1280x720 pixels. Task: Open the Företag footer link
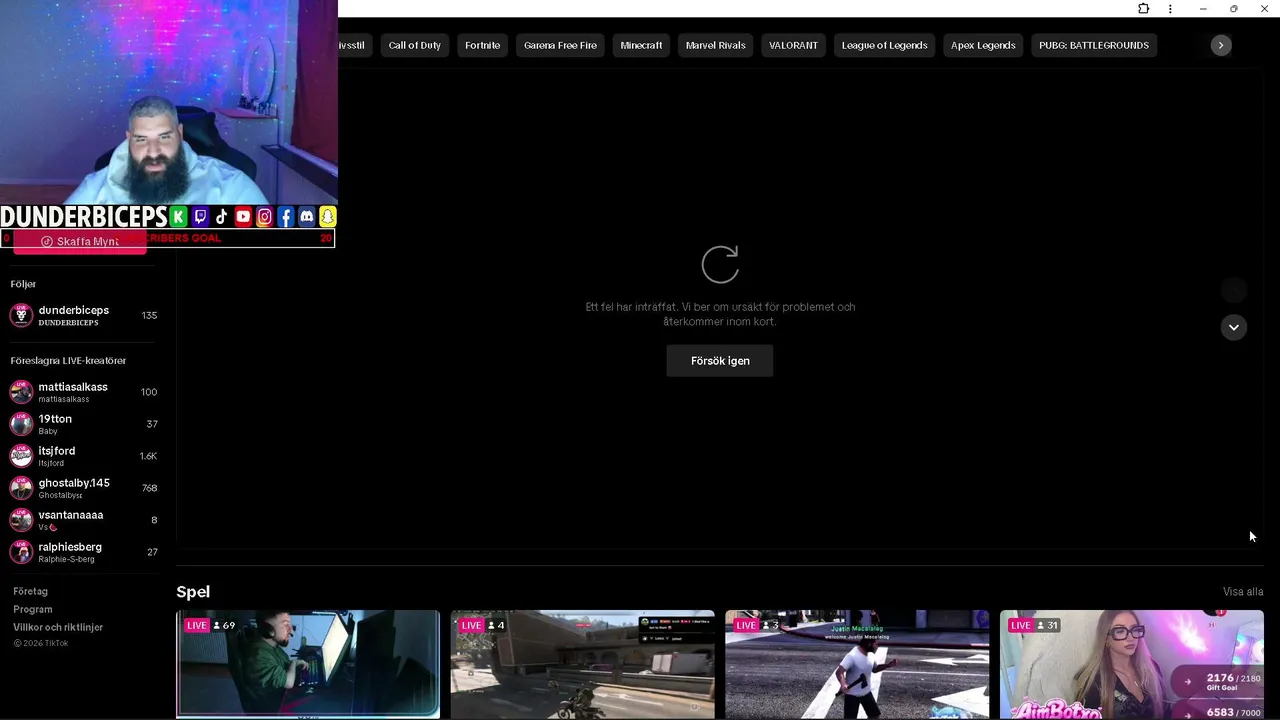(x=30, y=591)
